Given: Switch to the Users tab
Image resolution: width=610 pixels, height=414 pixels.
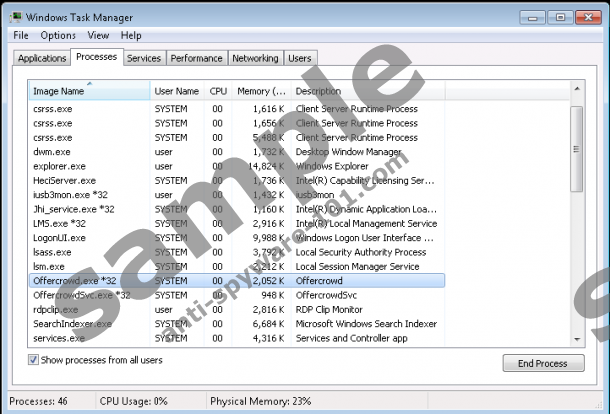Looking at the screenshot, I should coord(300,59).
